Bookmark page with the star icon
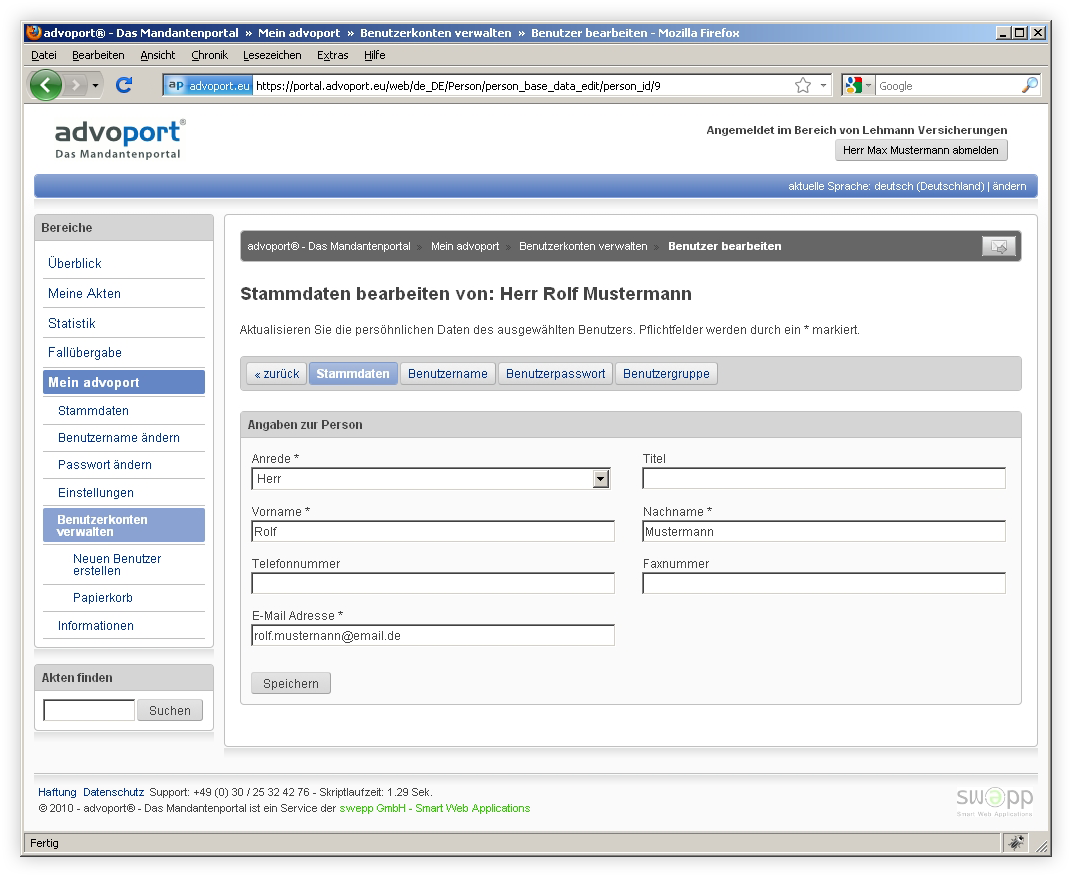 [x=803, y=85]
